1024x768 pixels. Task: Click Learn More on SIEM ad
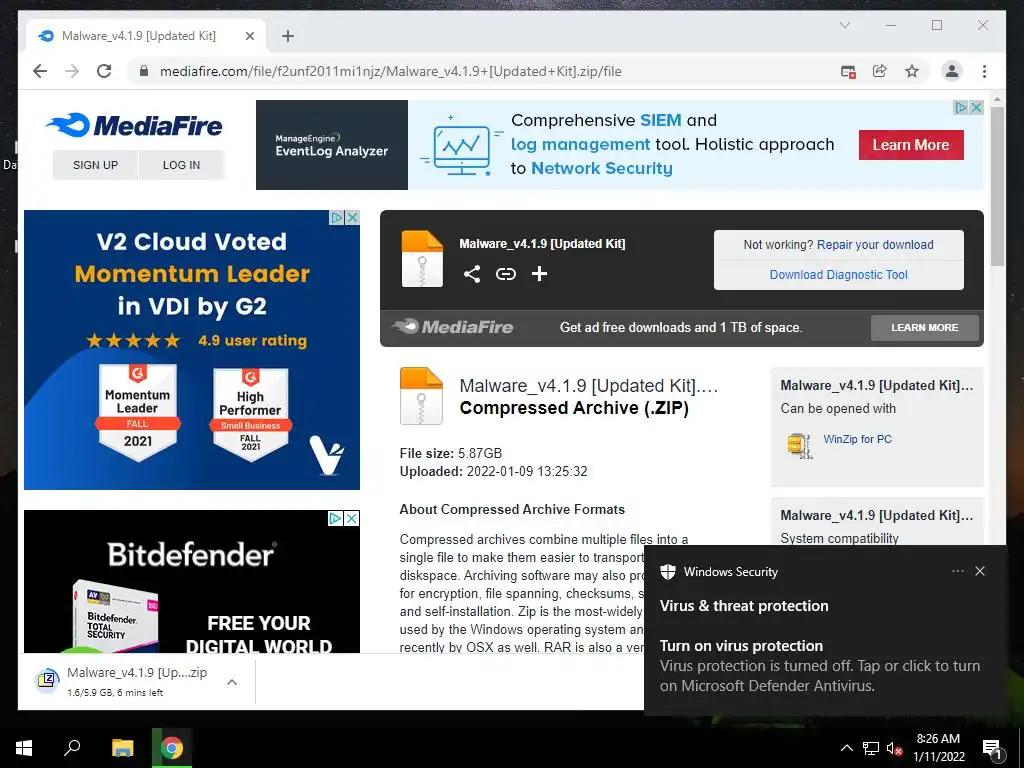(x=910, y=145)
